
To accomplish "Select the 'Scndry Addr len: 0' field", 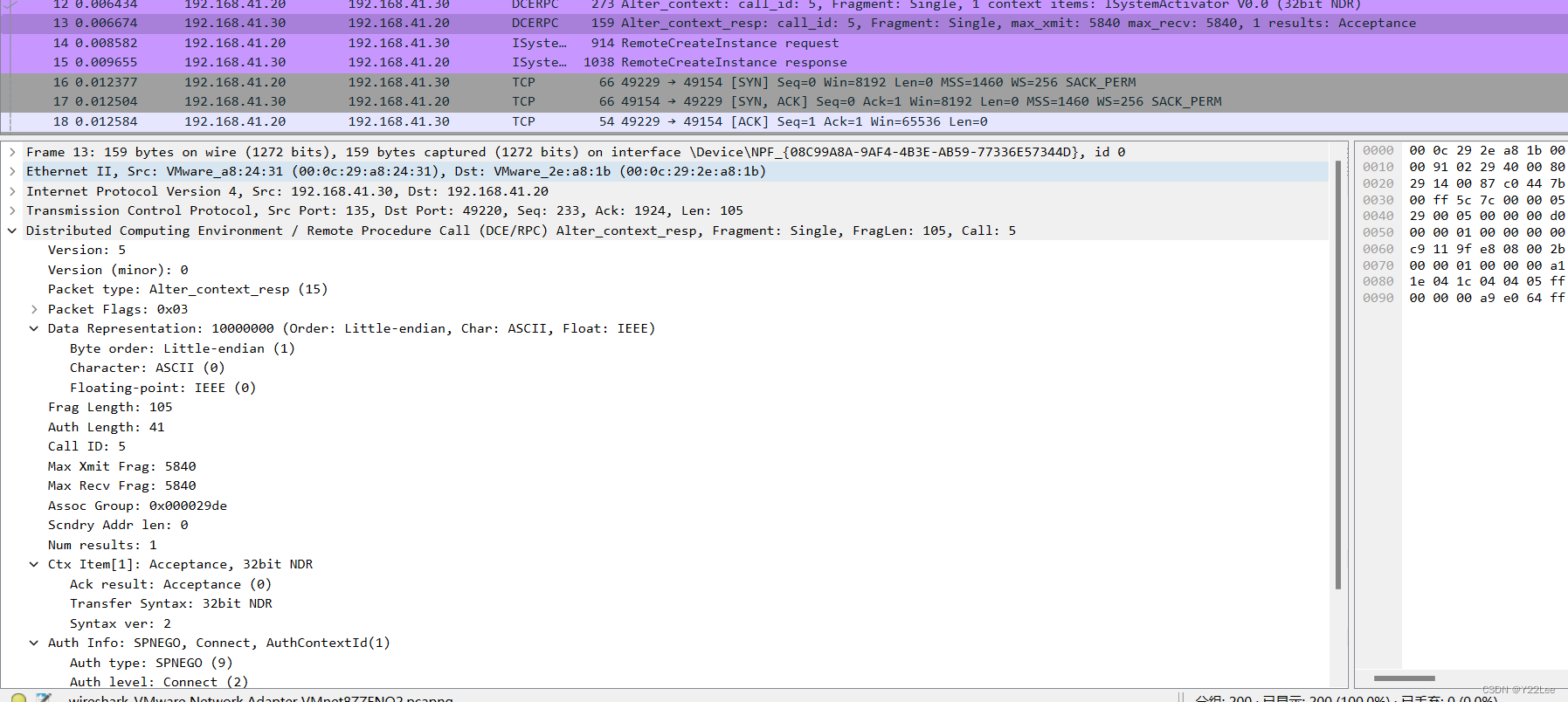I will pyautogui.click(x=118, y=525).
